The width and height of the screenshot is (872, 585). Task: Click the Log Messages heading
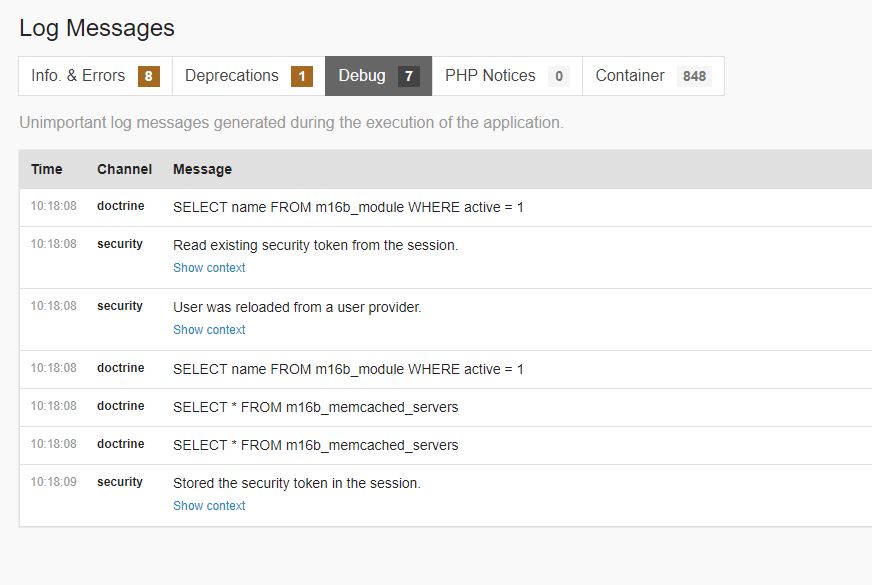97,28
